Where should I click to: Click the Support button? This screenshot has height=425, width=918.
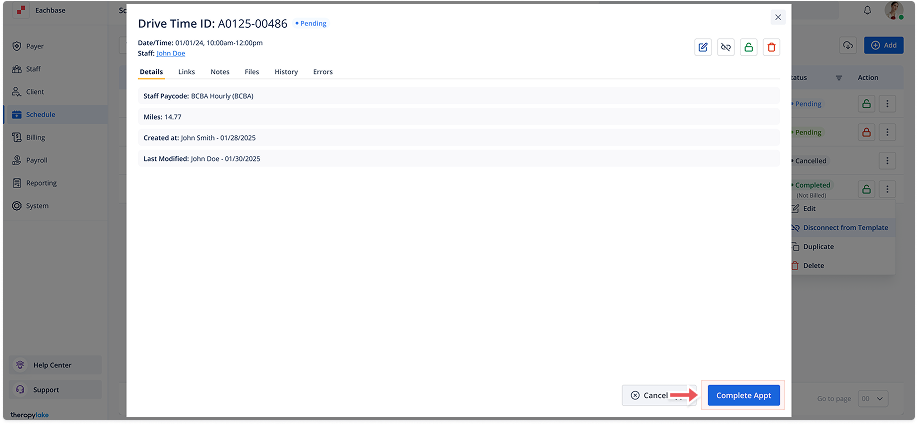tap(56, 390)
